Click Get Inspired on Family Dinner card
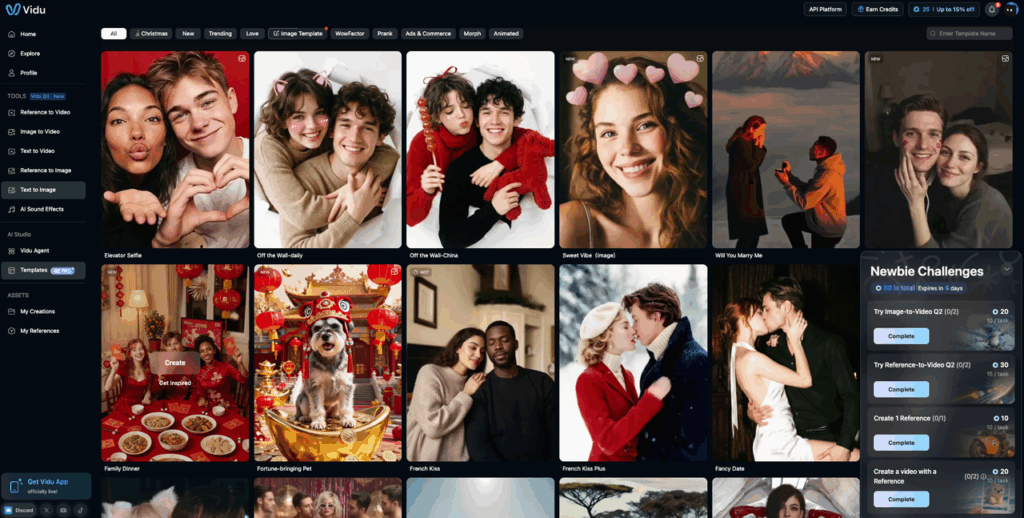1024x518 pixels. point(174,383)
